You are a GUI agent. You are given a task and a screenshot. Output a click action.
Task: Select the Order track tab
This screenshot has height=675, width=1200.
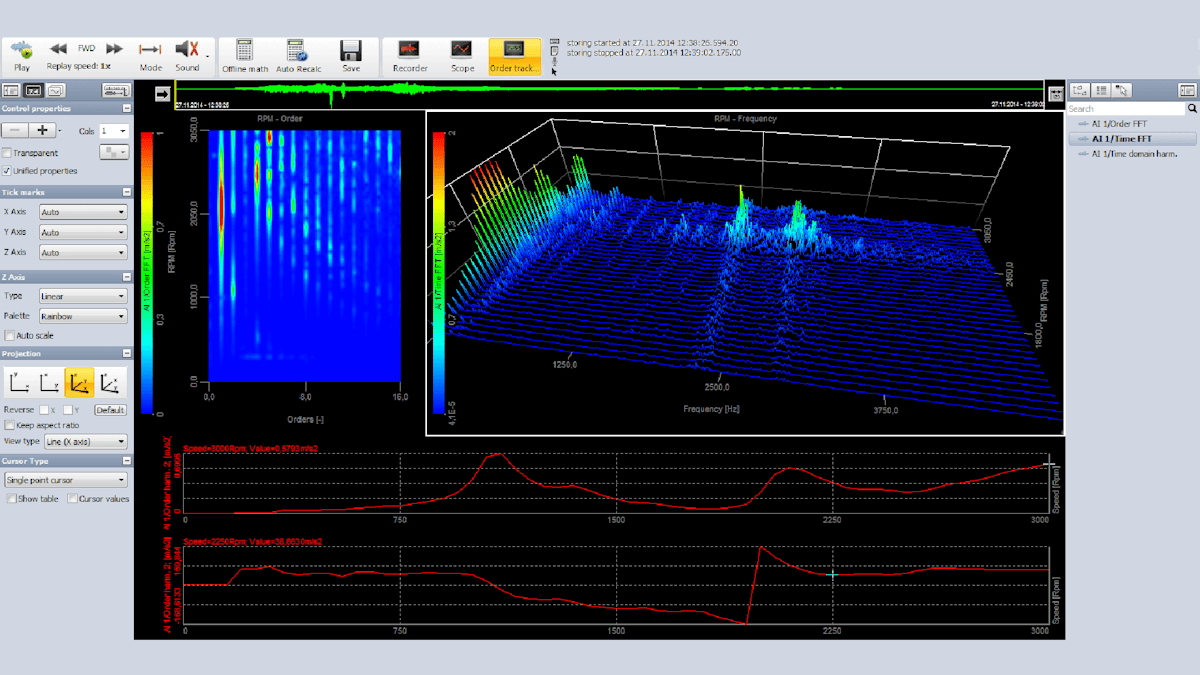pyautogui.click(x=514, y=57)
